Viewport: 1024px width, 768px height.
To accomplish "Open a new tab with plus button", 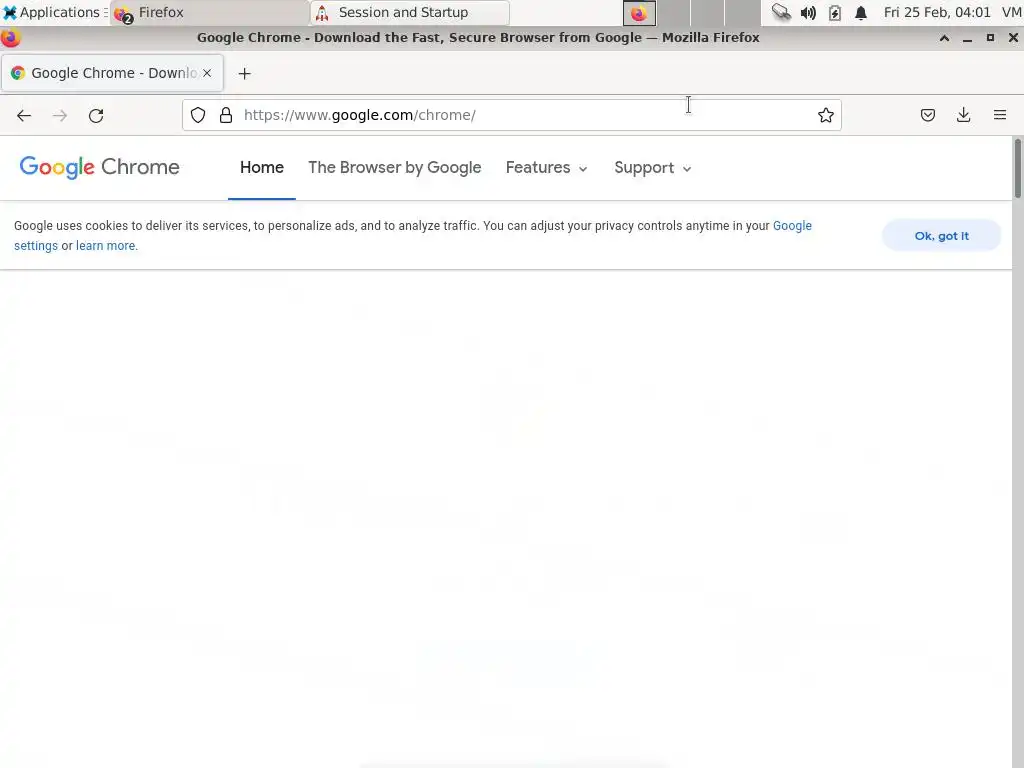I will click(x=244, y=73).
